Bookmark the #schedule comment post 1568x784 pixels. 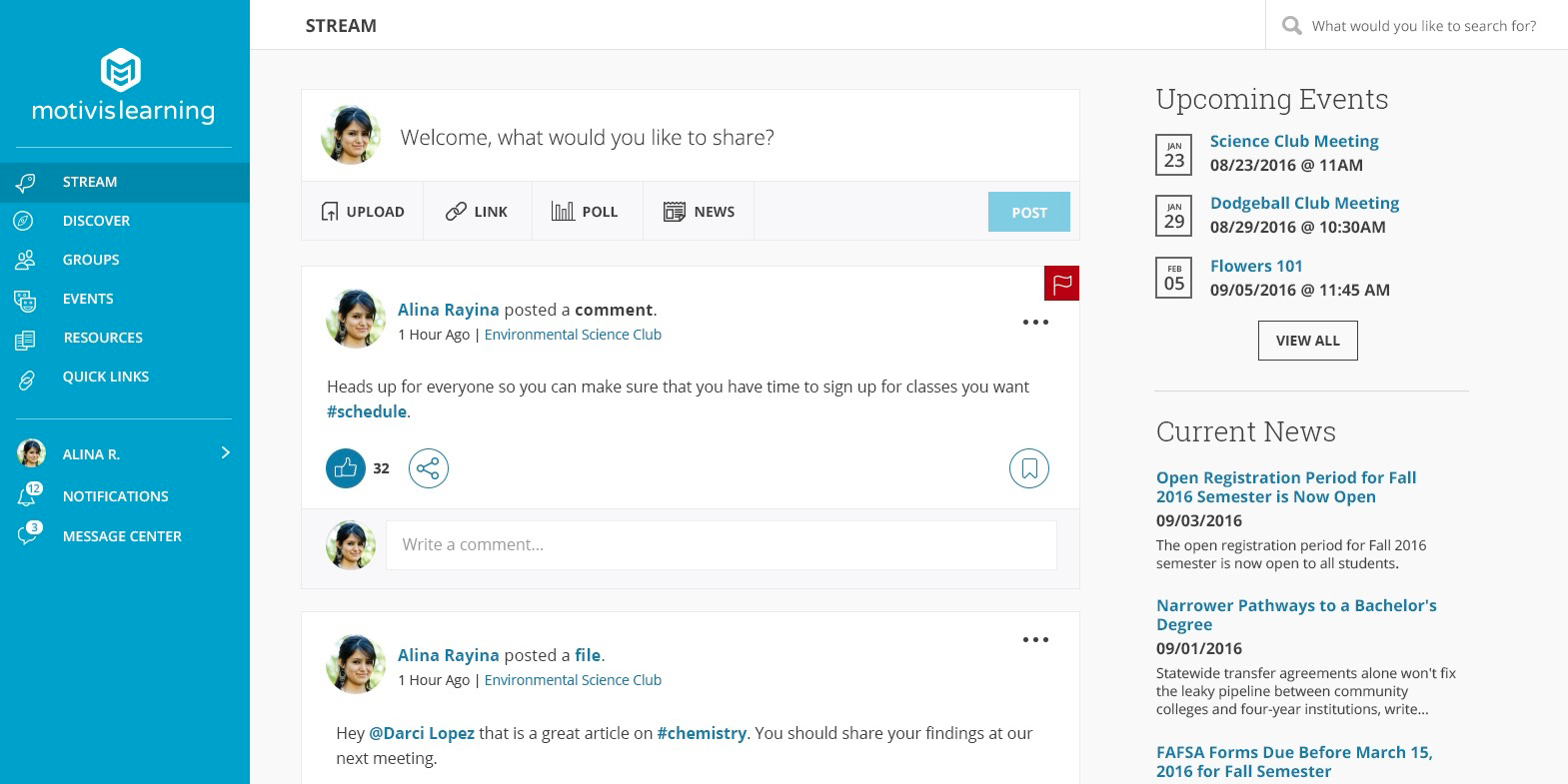pyautogui.click(x=1029, y=467)
